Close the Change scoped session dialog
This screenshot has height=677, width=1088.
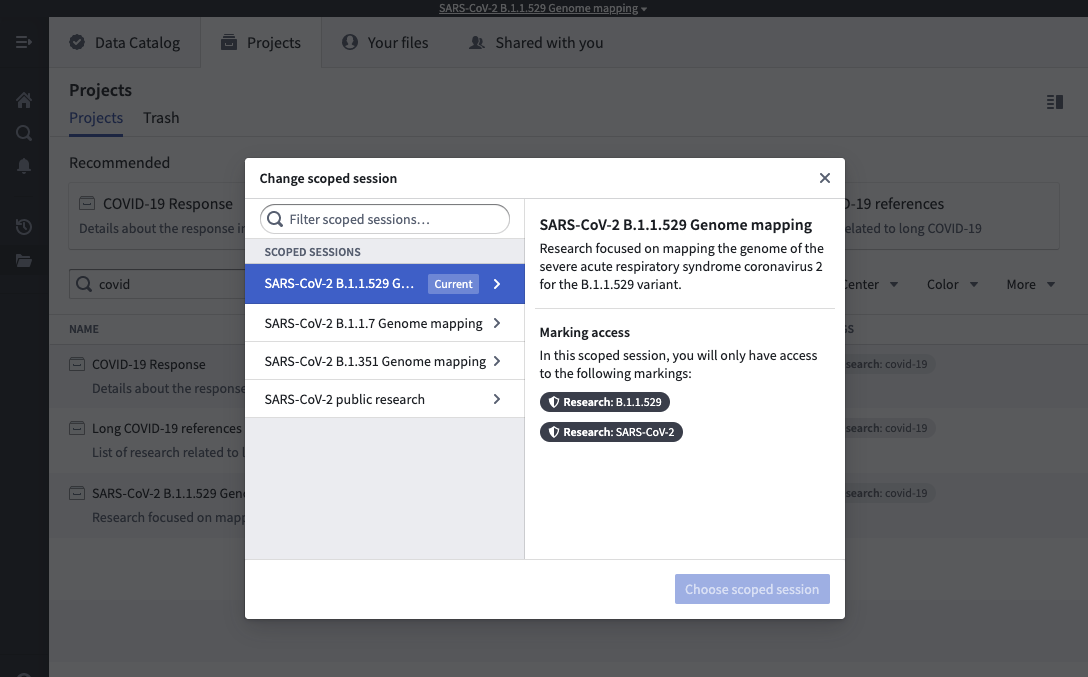tap(824, 178)
